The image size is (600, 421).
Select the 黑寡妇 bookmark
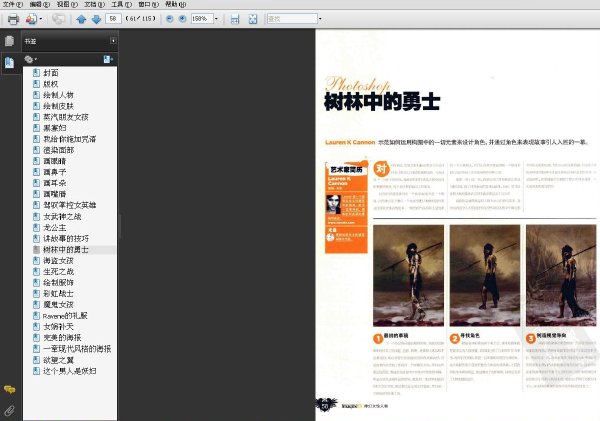(x=55, y=128)
